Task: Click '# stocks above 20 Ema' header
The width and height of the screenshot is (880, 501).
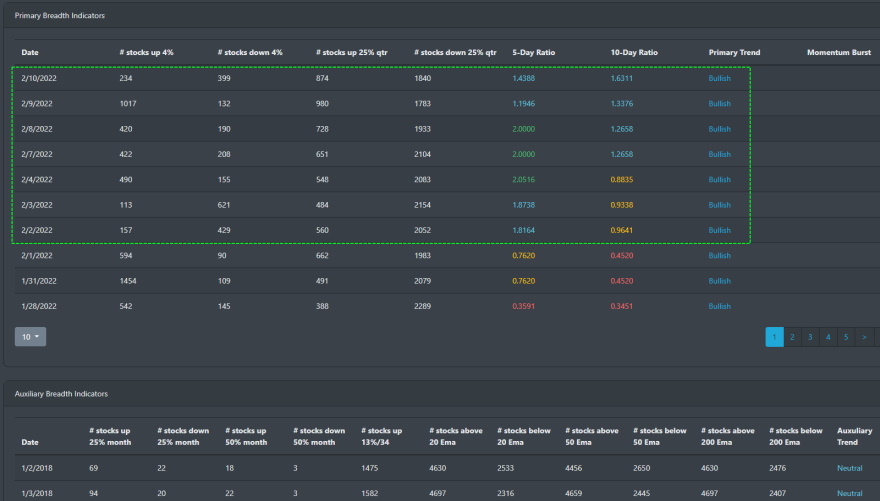Action: [x=456, y=436]
